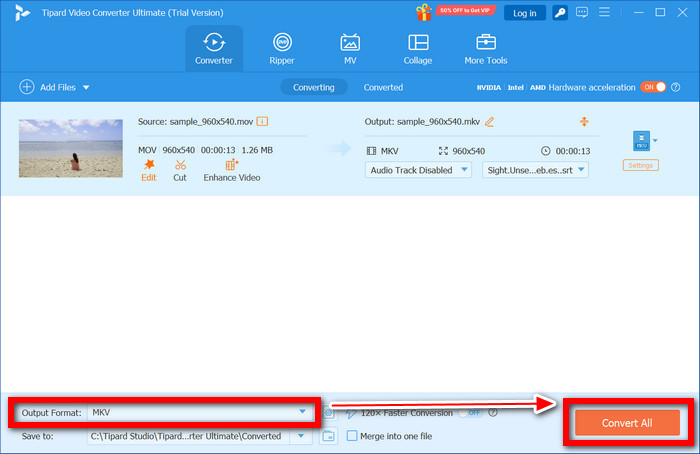Image resolution: width=700 pixels, height=454 pixels.
Task: Minimize the Tipard window
Action: click(638, 12)
